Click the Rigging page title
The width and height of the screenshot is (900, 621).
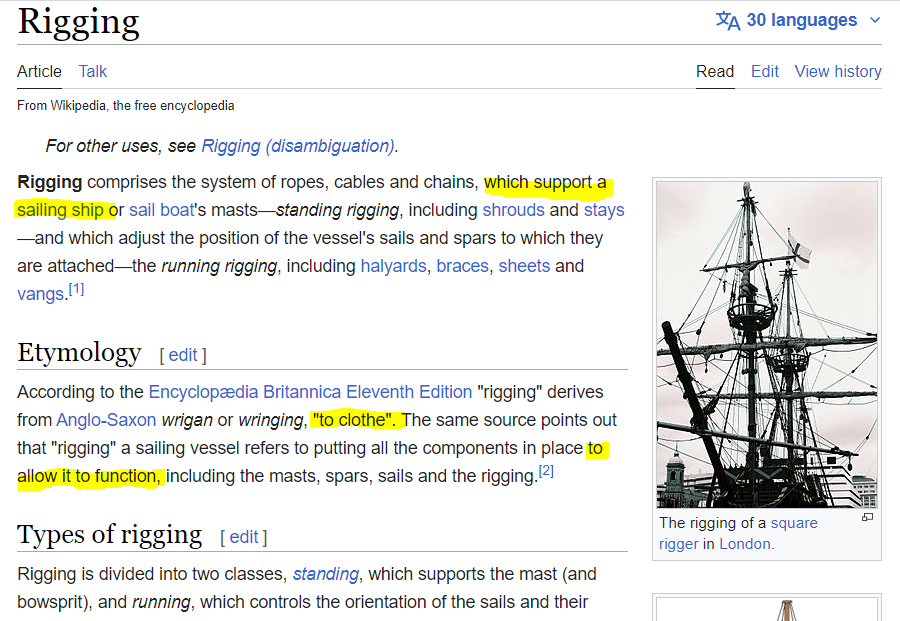(x=79, y=23)
